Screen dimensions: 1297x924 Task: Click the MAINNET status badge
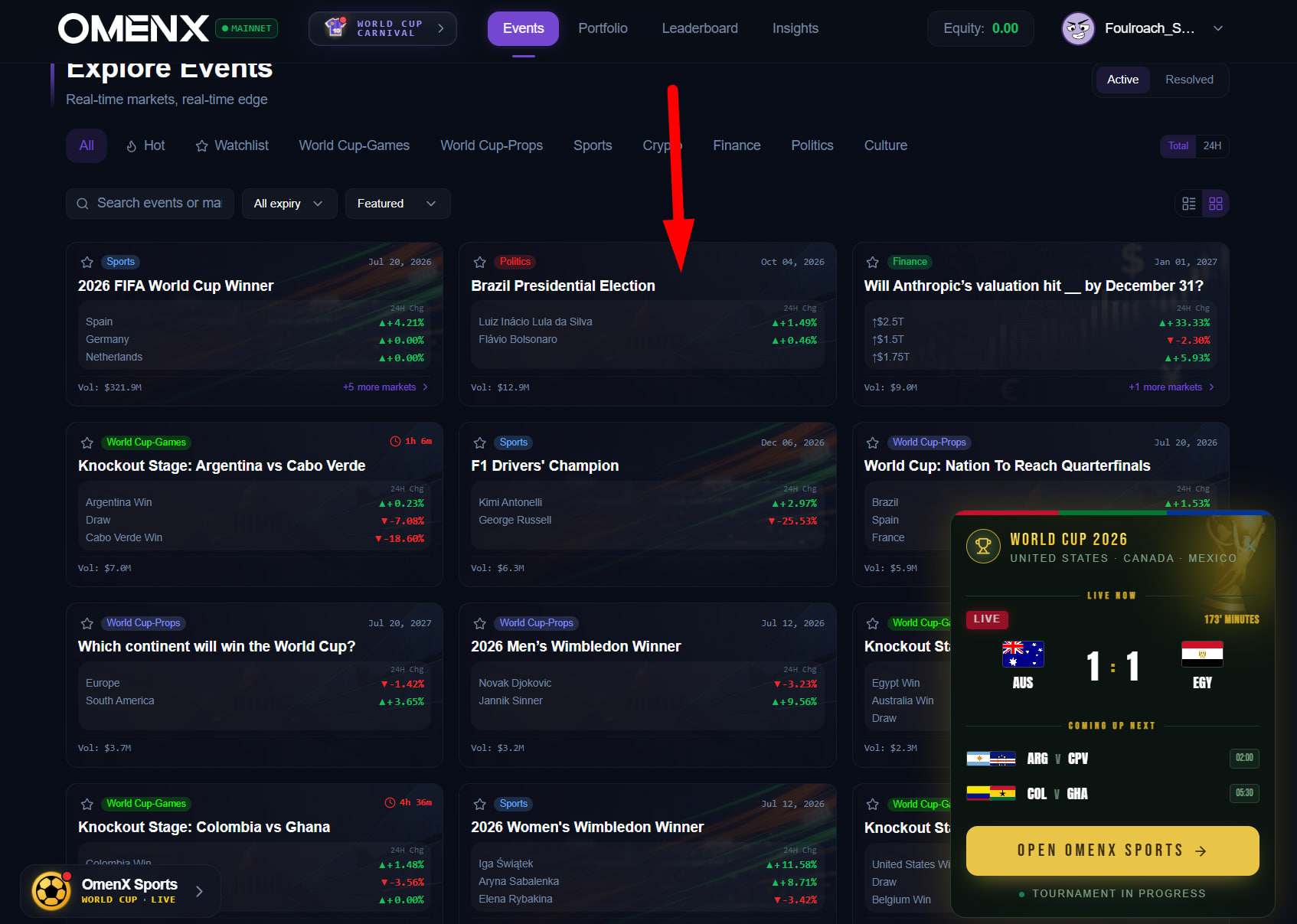247,28
